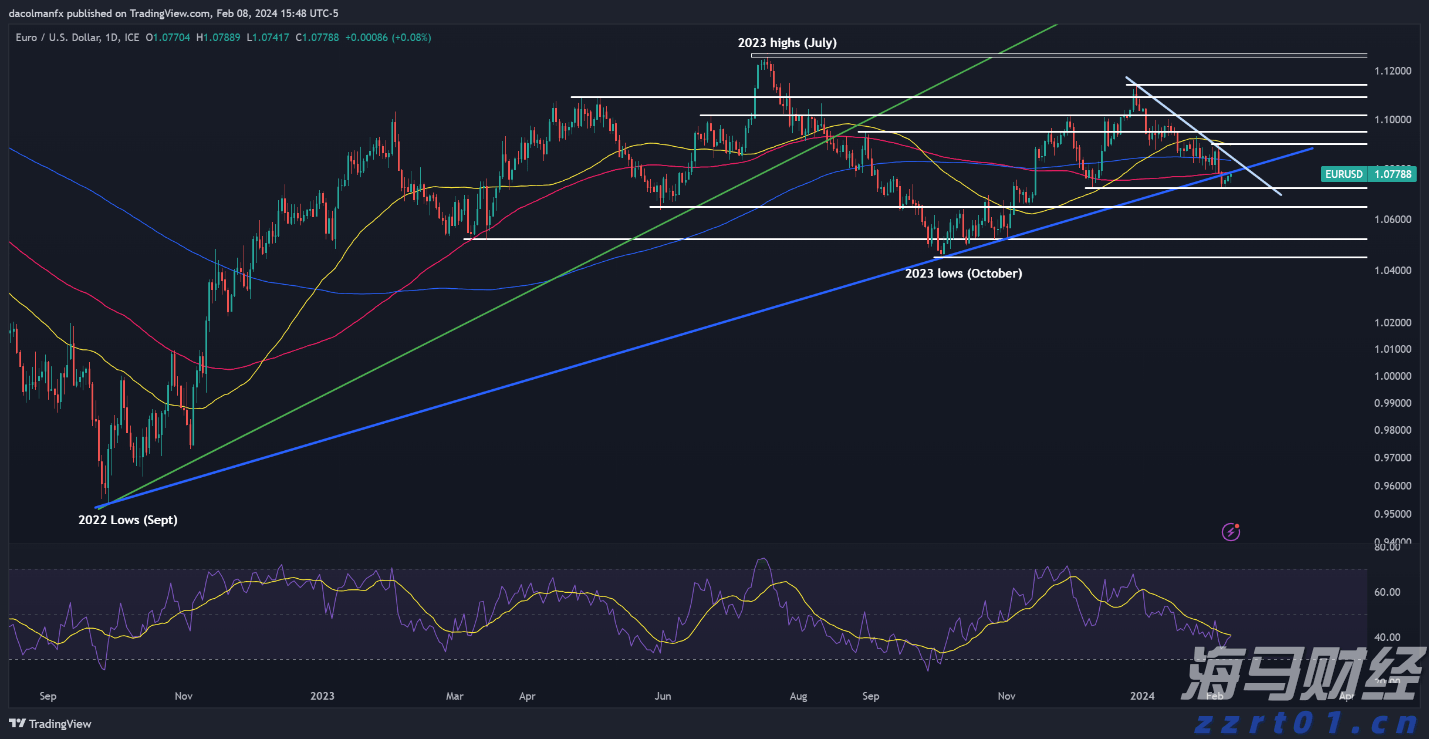Click the 1.00000 level on price axis
This screenshot has height=739, width=1429.
(1393, 376)
